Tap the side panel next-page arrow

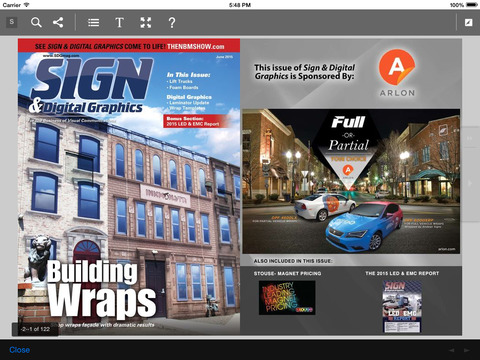coord(470,183)
